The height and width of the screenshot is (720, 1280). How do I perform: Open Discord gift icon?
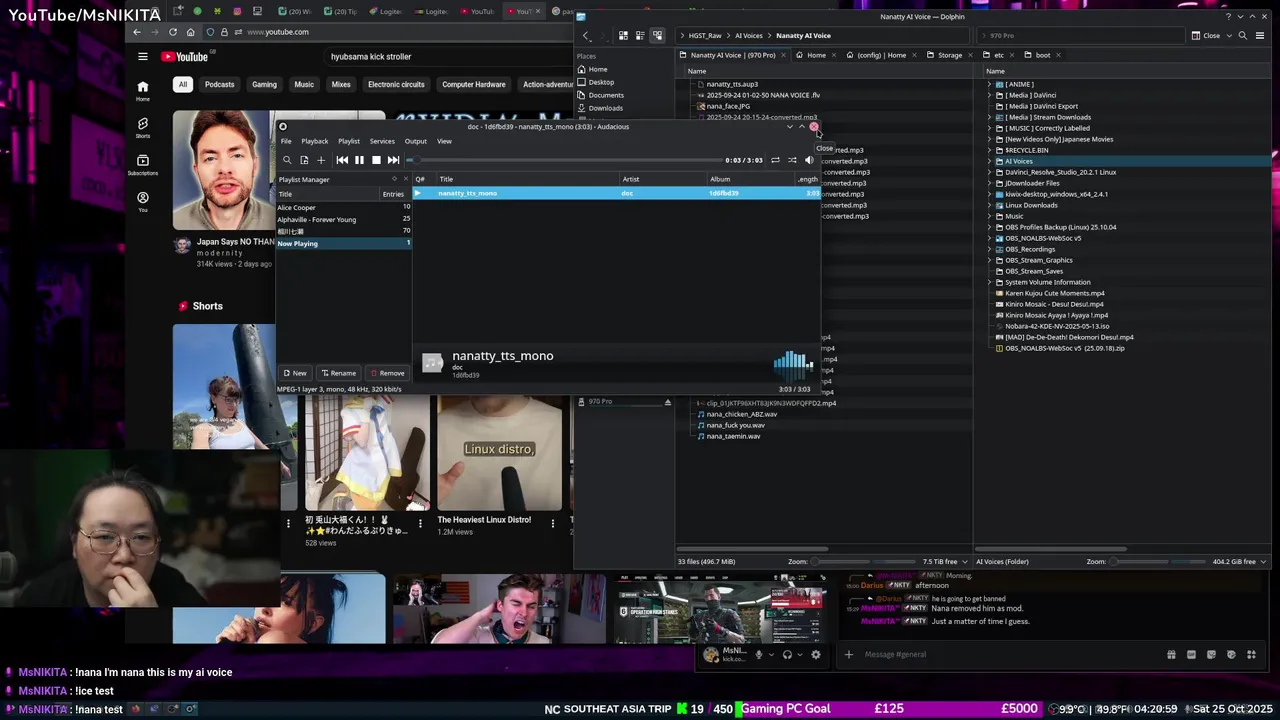tap(1171, 655)
